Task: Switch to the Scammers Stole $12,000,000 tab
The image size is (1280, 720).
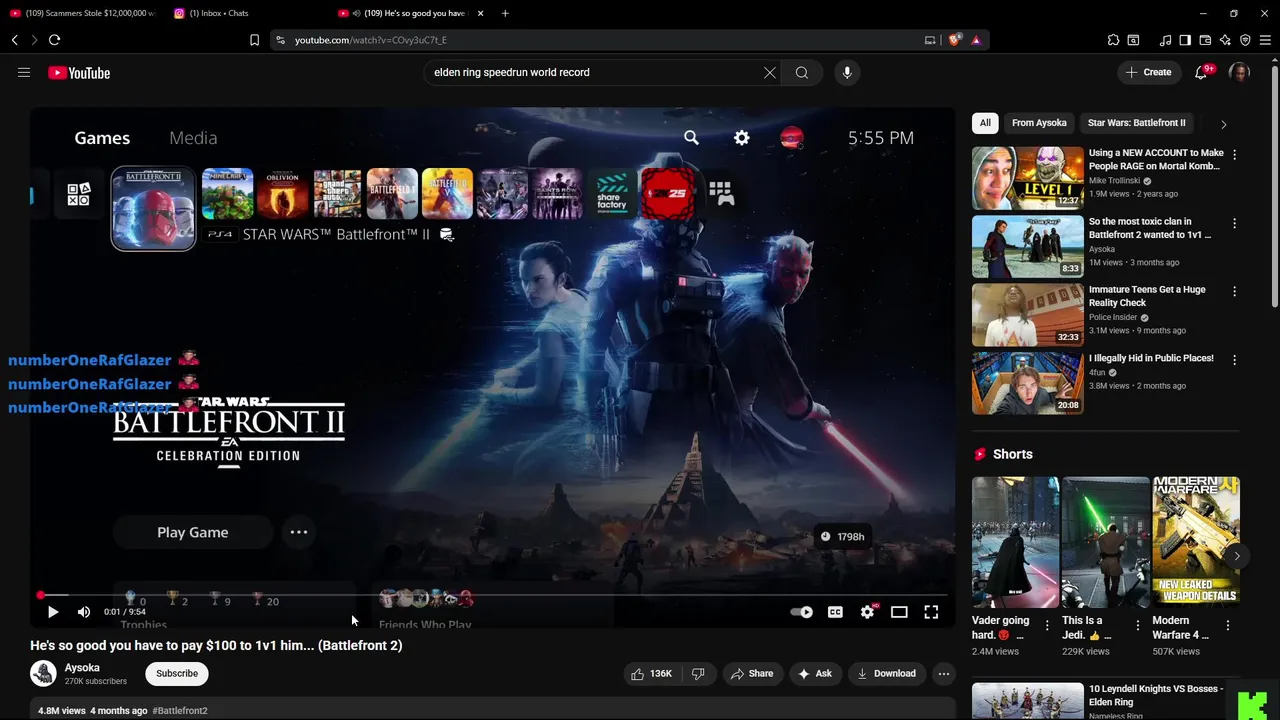Action: [82, 13]
